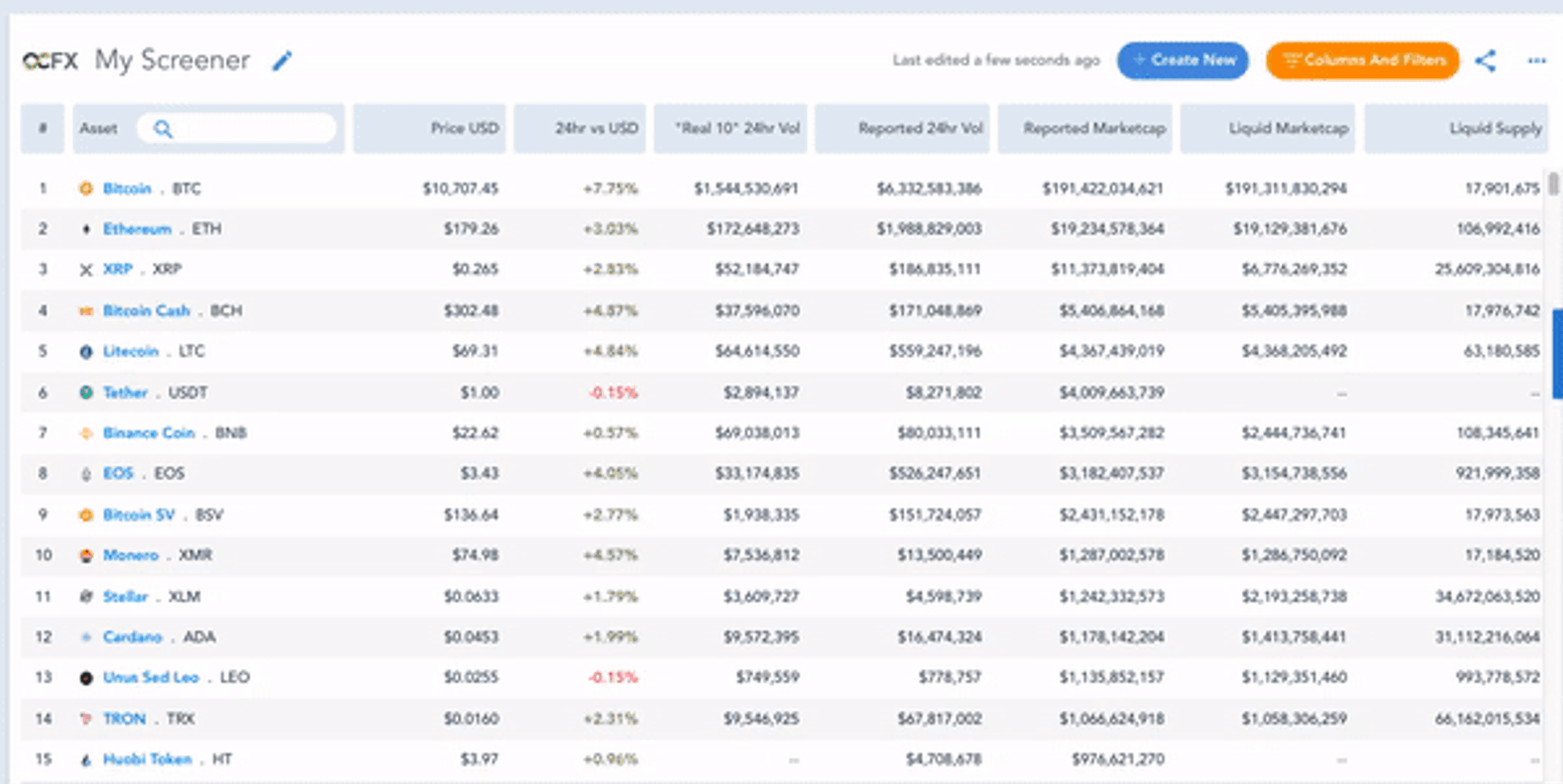Screen dimensions: 1563x784
Task: Click the Litecoin coin icon
Action: click(x=86, y=352)
